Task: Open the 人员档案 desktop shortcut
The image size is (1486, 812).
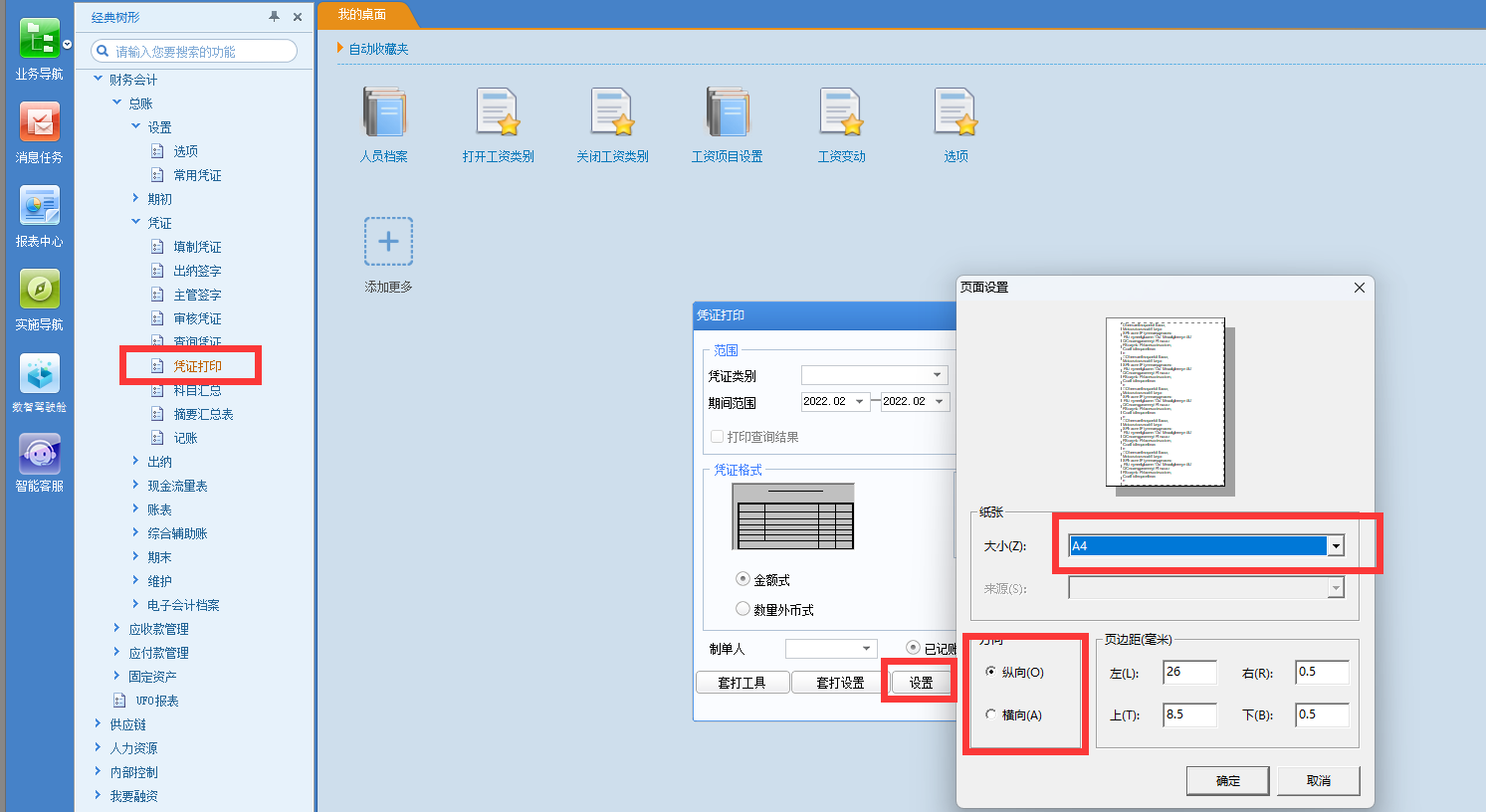Action: [x=384, y=112]
